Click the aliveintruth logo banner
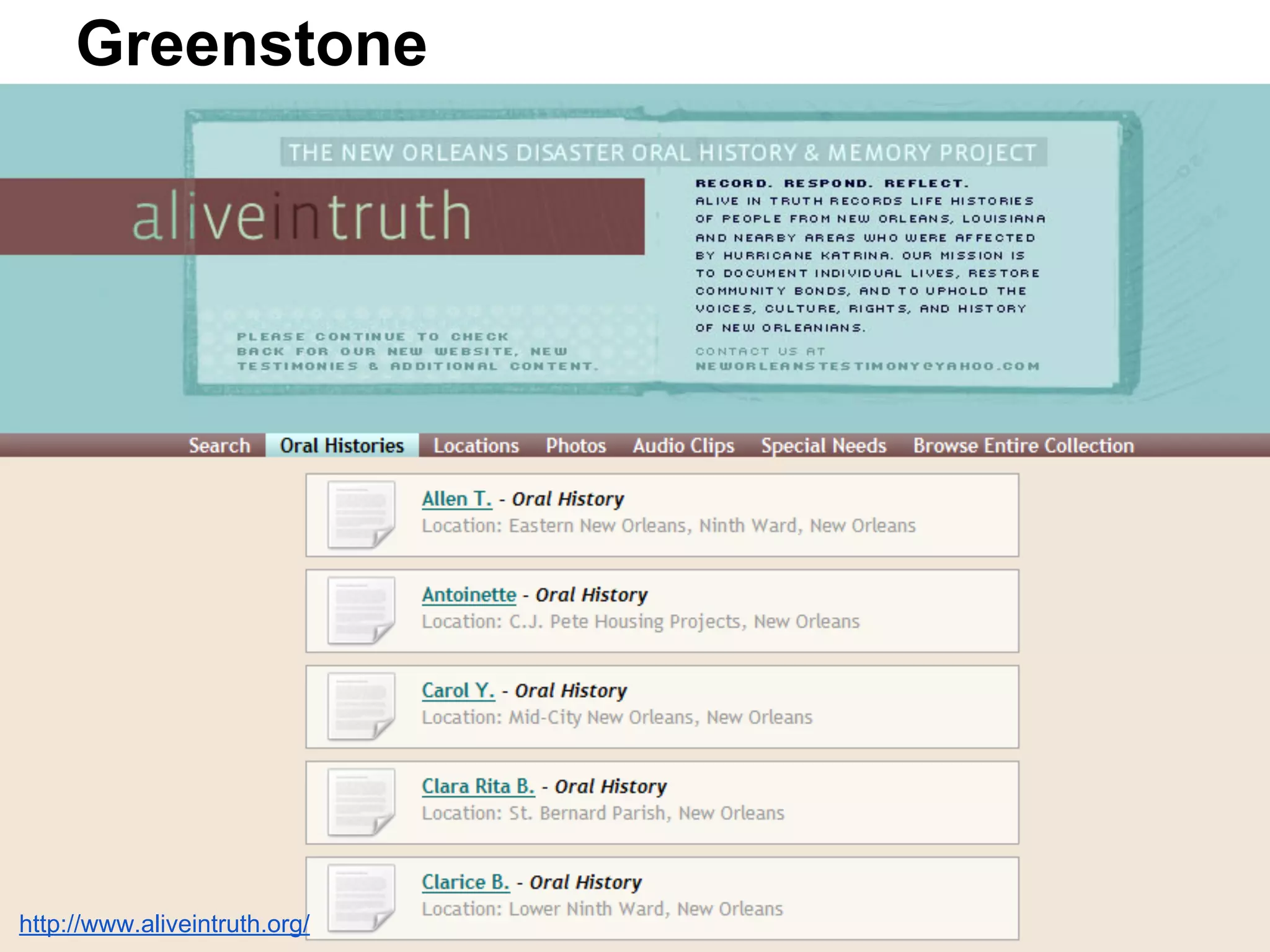The width and height of the screenshot is (1270, 952). [322, 216]
